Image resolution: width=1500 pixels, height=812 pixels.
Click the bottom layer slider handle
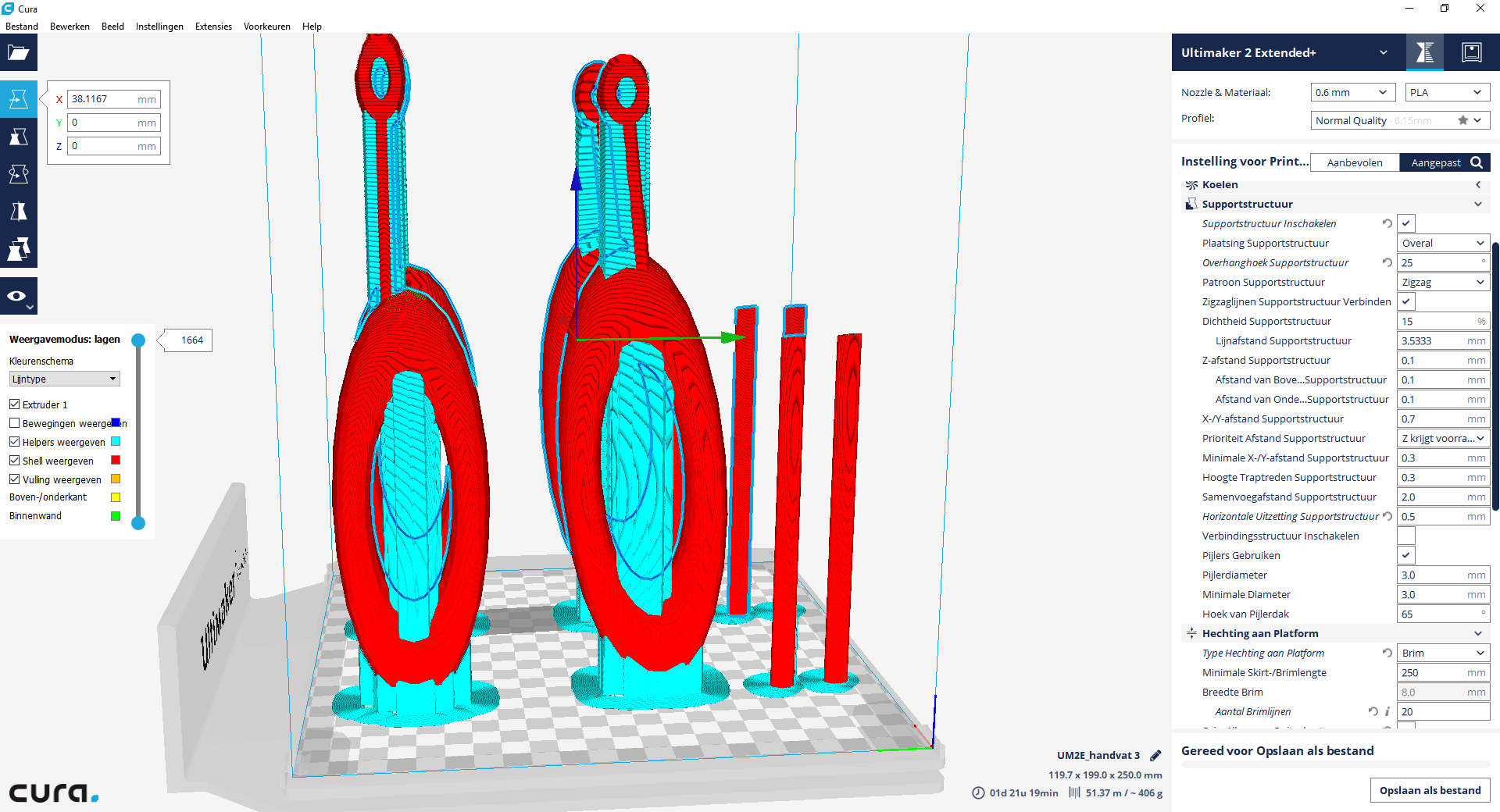(138, 523)
